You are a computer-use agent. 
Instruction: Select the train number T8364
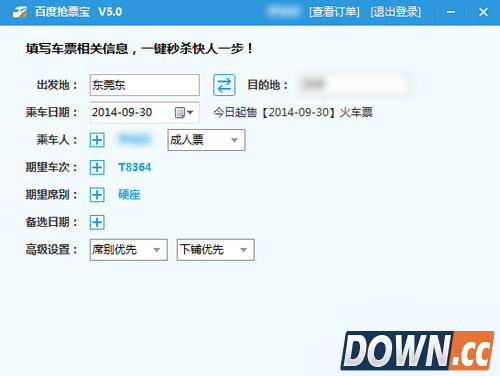pos(135,167)
